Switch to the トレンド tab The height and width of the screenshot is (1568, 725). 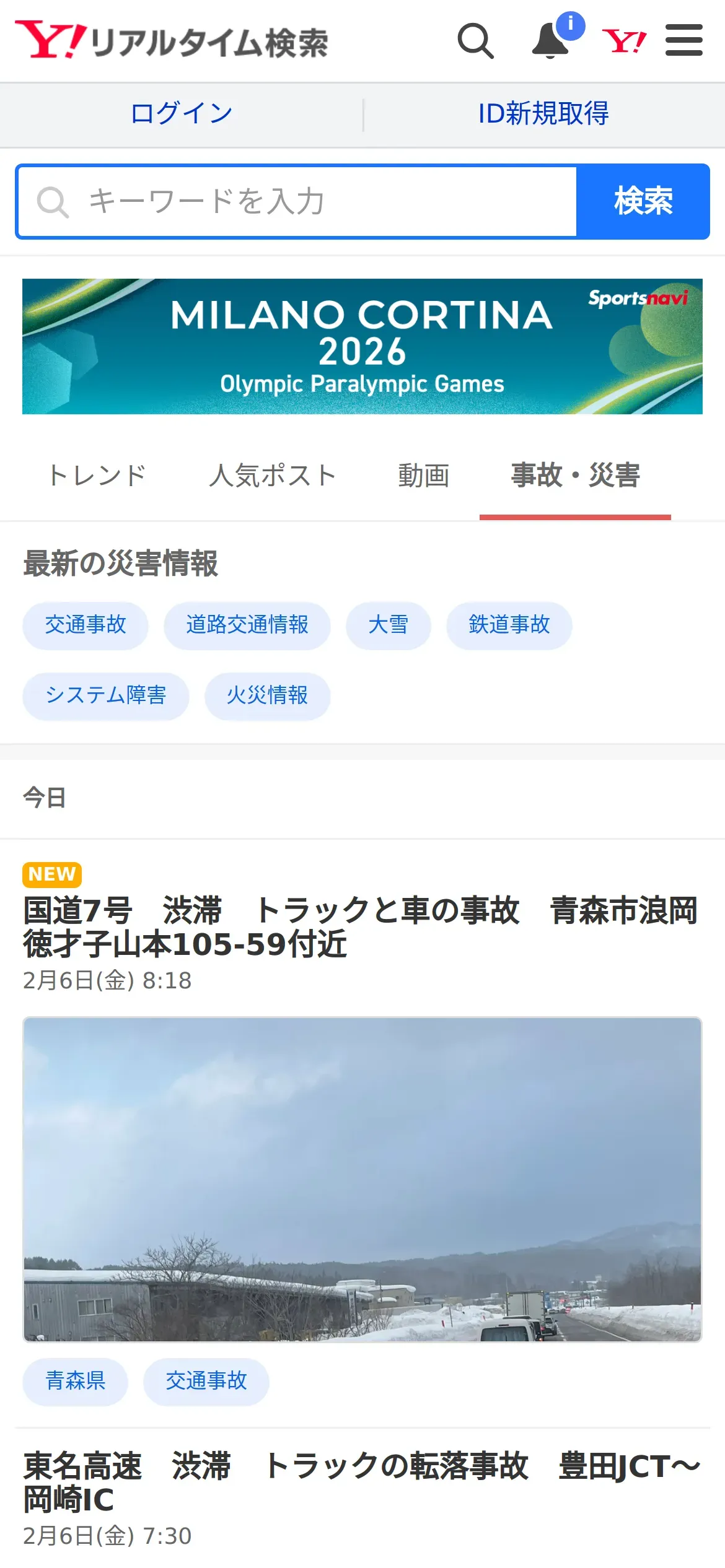[97, 476]
